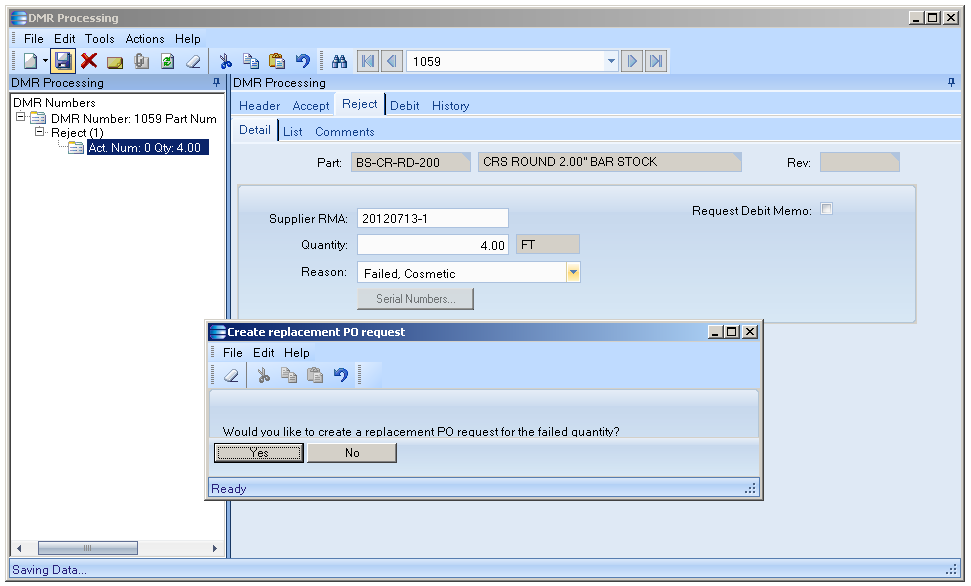
Task: Click the green Refresh icon
Action: pos(167,61)
